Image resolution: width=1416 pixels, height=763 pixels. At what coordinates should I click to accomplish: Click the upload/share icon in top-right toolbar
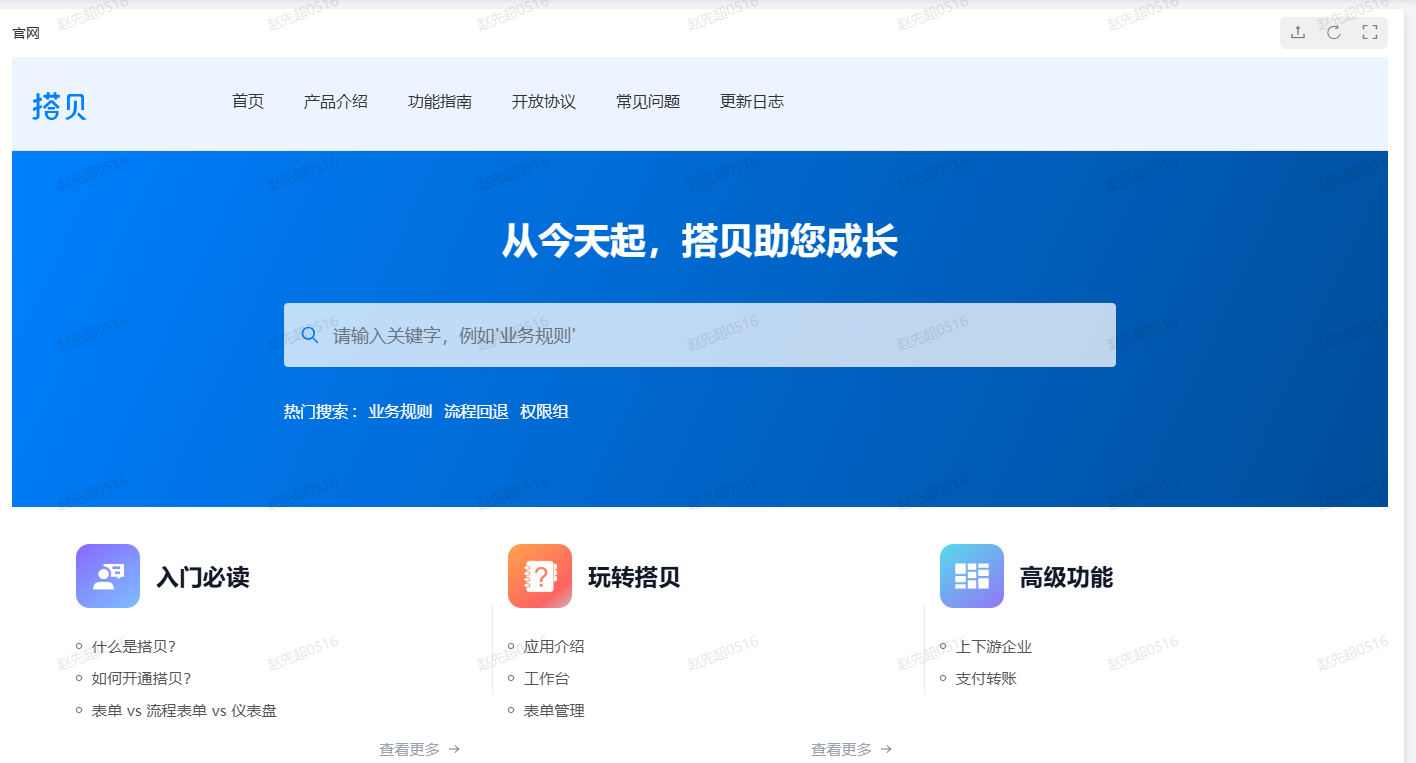click(x=1297, y=32)
